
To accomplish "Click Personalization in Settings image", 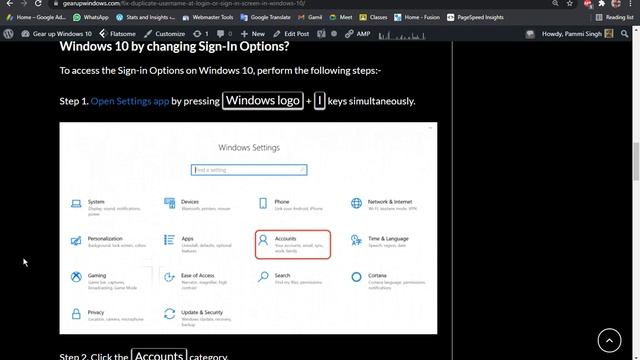I will [108, 241].
